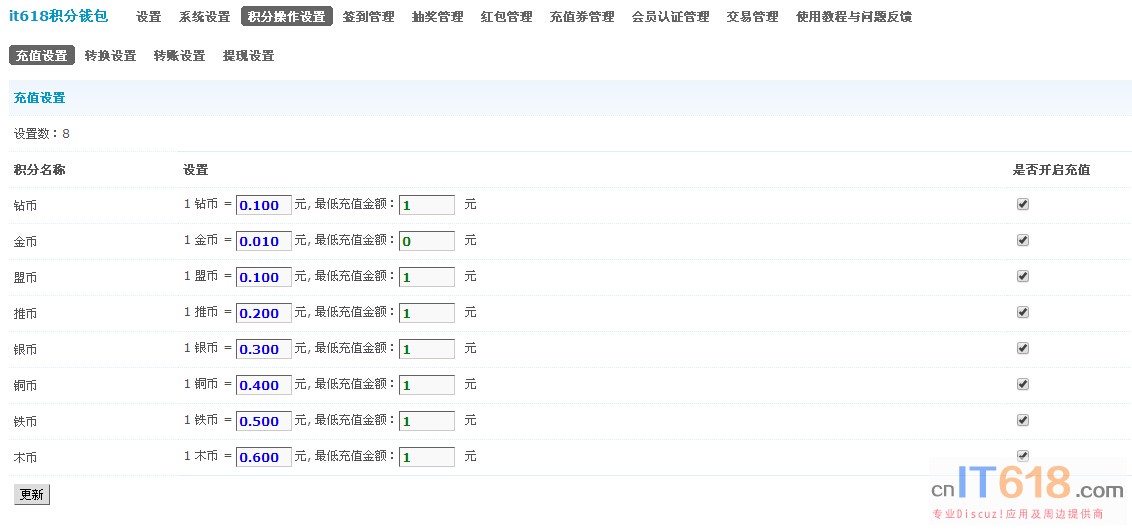Go to 签到管理 section
Viewport: 1132px width, 530px height.
point(368,17)
